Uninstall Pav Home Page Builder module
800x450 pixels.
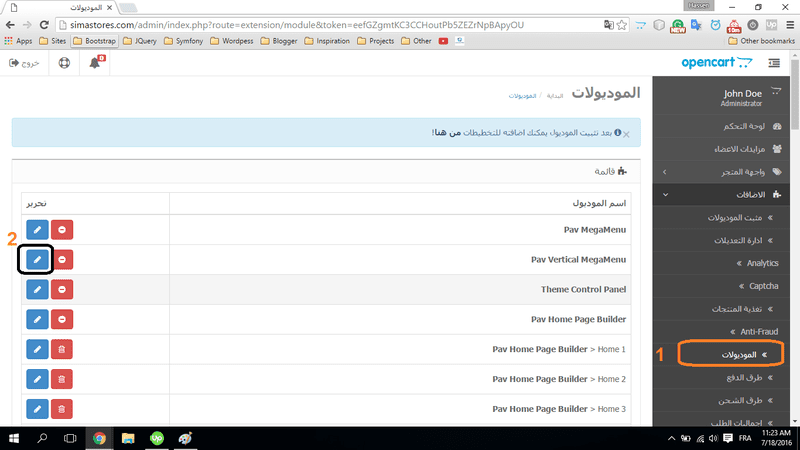62,319
